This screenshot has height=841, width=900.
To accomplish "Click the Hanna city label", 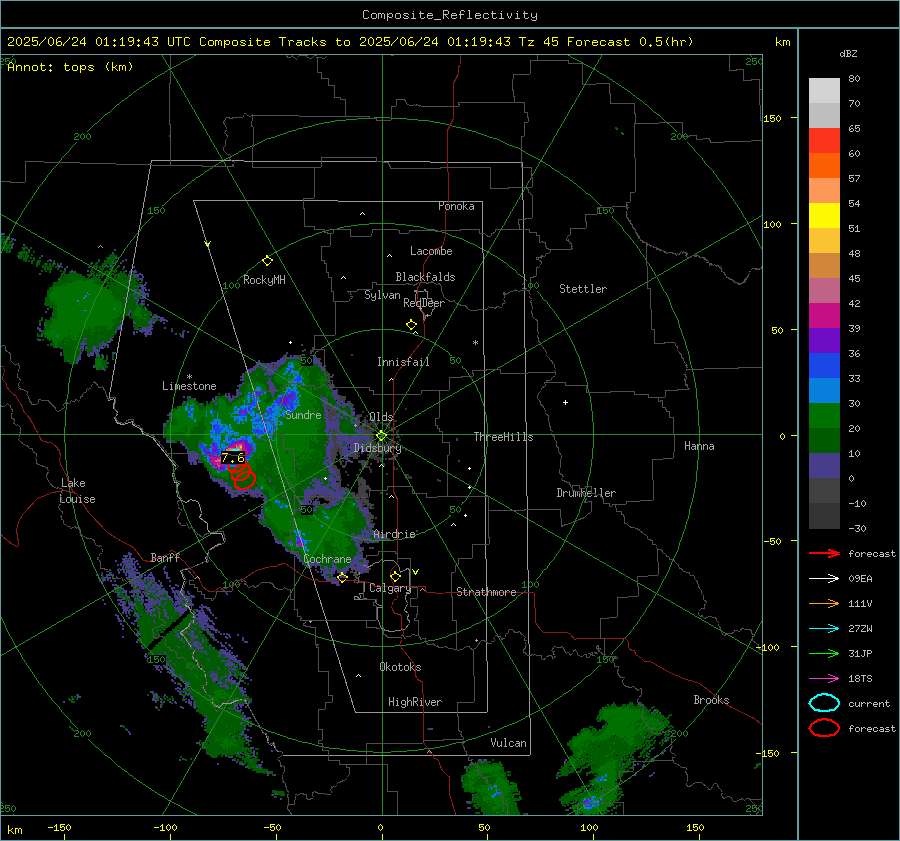I will coord(699,446).
